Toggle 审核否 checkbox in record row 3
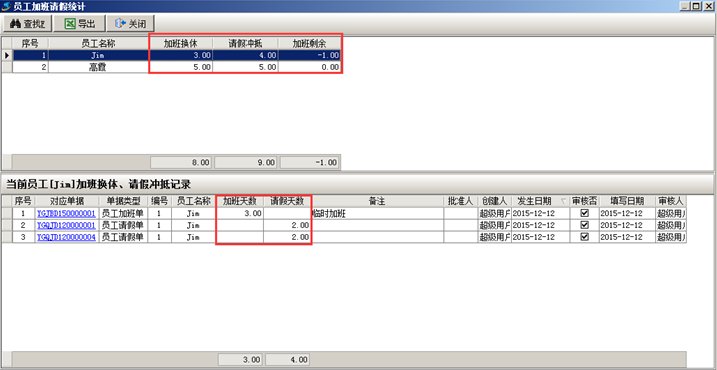 584,237
